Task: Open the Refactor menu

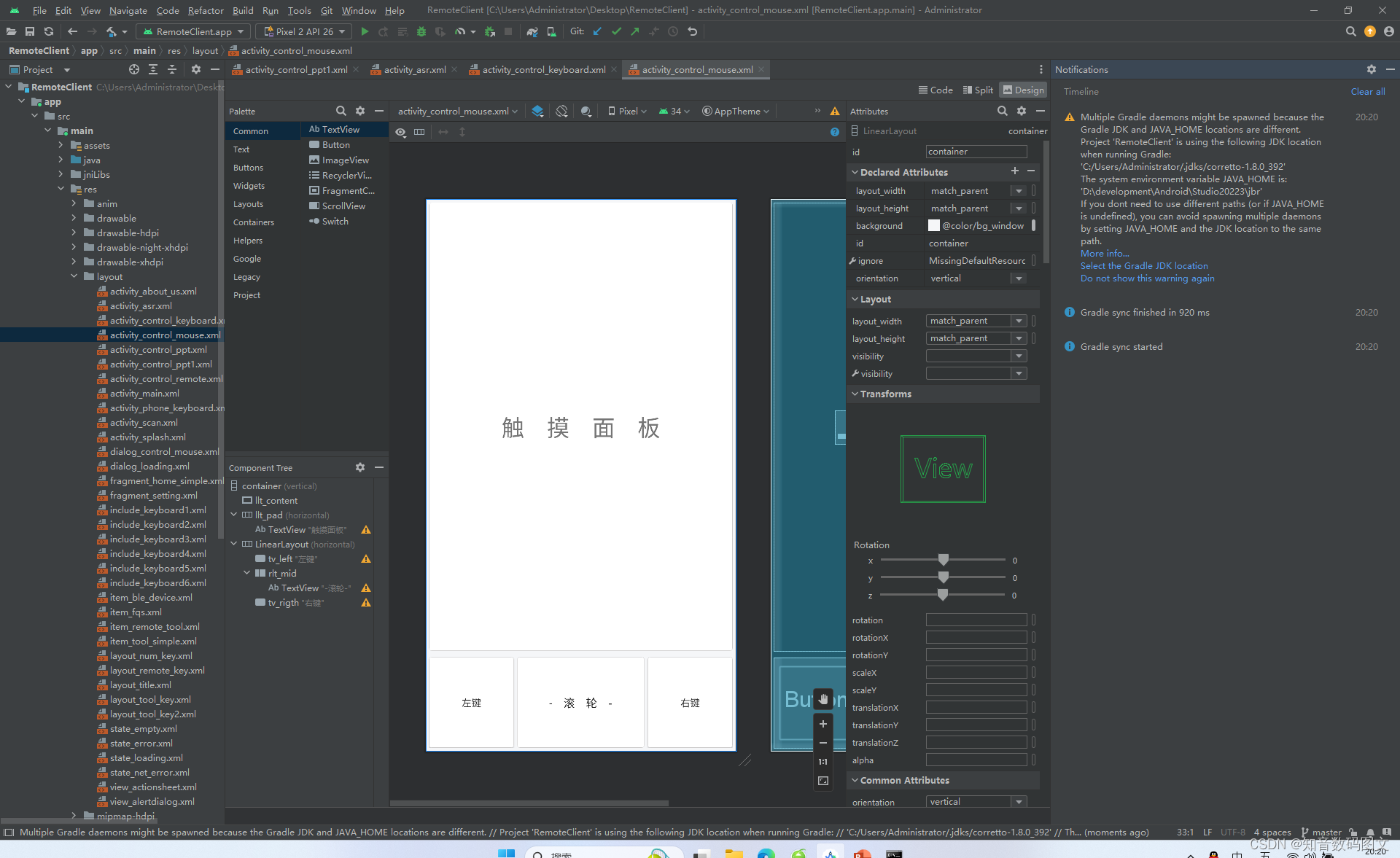Action: pos(206,10)
